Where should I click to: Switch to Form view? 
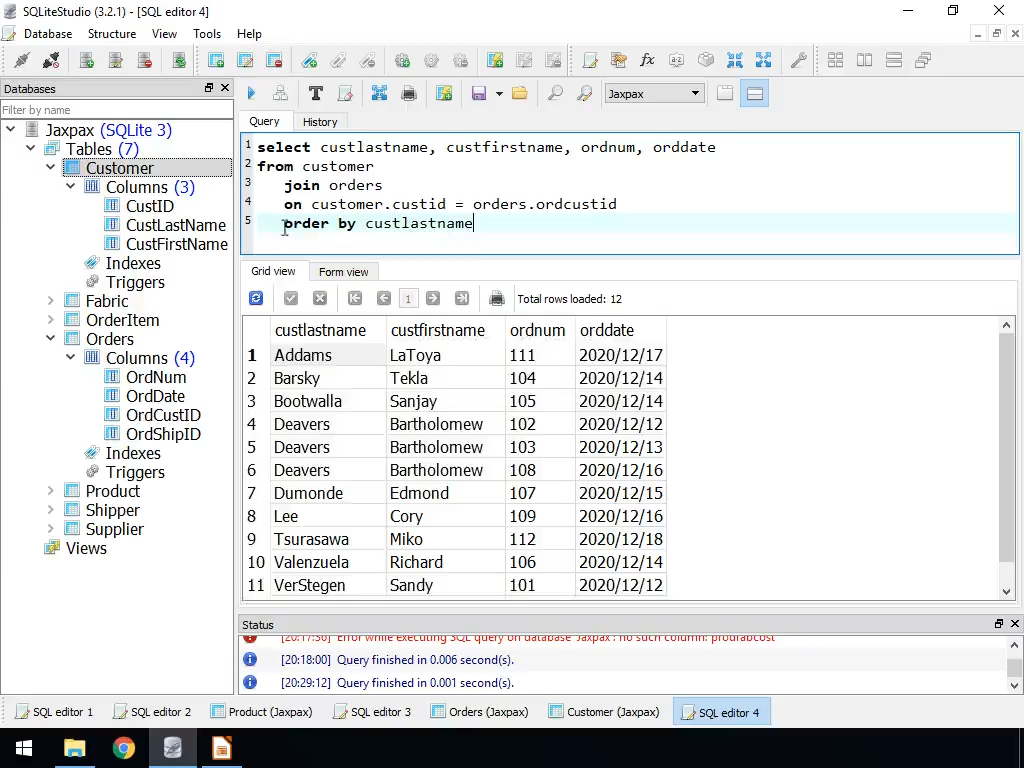(x=343, y=271)
